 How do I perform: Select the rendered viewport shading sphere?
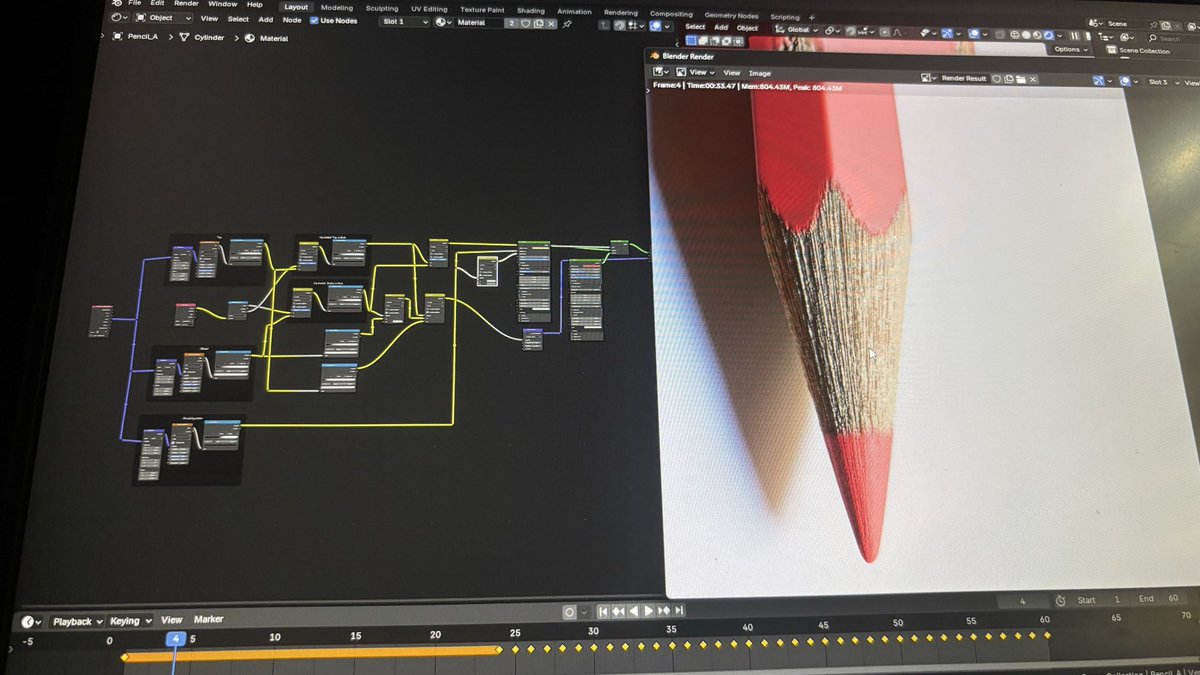pyautogui.click(x=1048, y=35)
